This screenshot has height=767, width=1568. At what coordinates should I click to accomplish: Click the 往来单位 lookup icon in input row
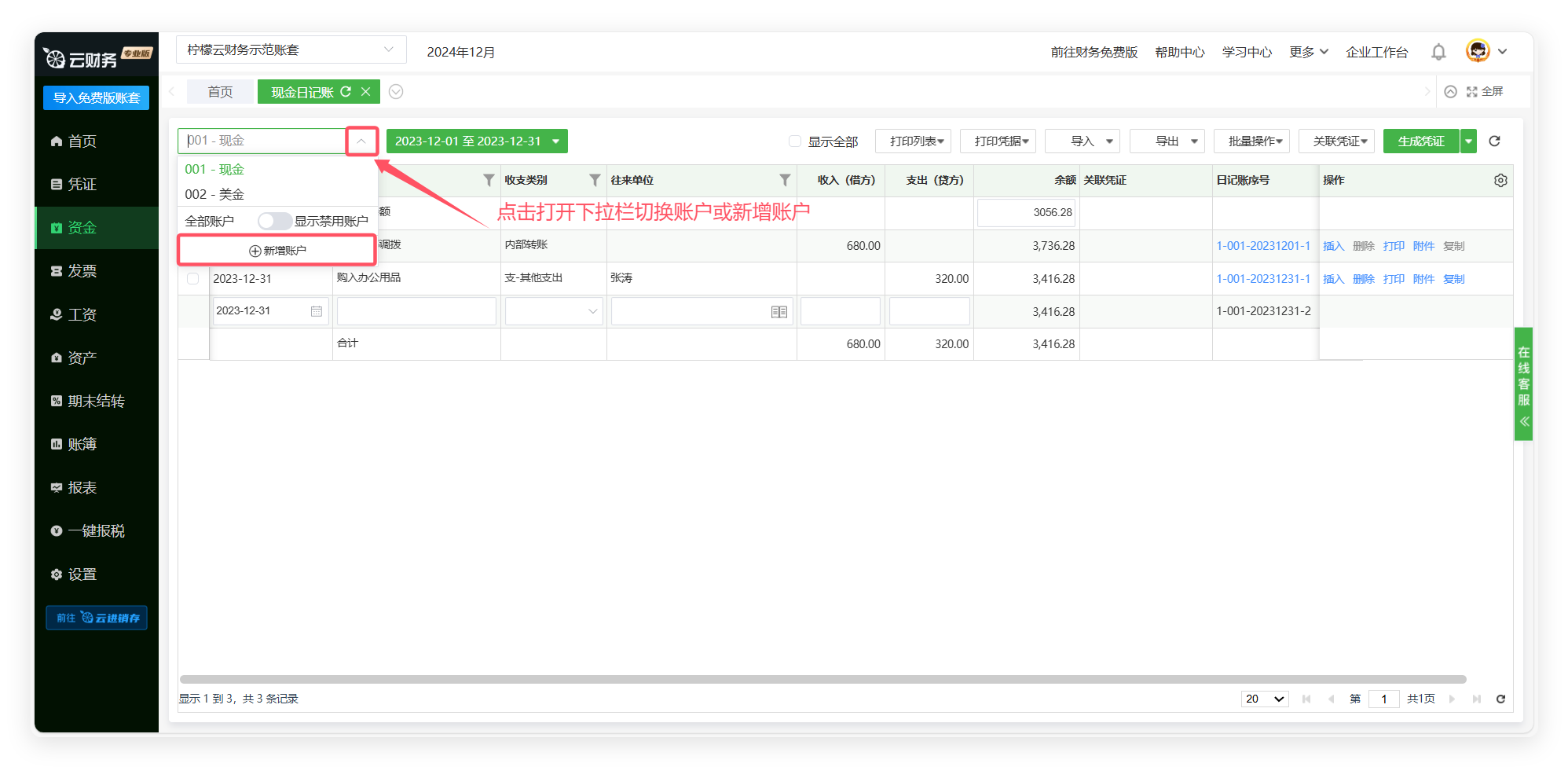779,312
